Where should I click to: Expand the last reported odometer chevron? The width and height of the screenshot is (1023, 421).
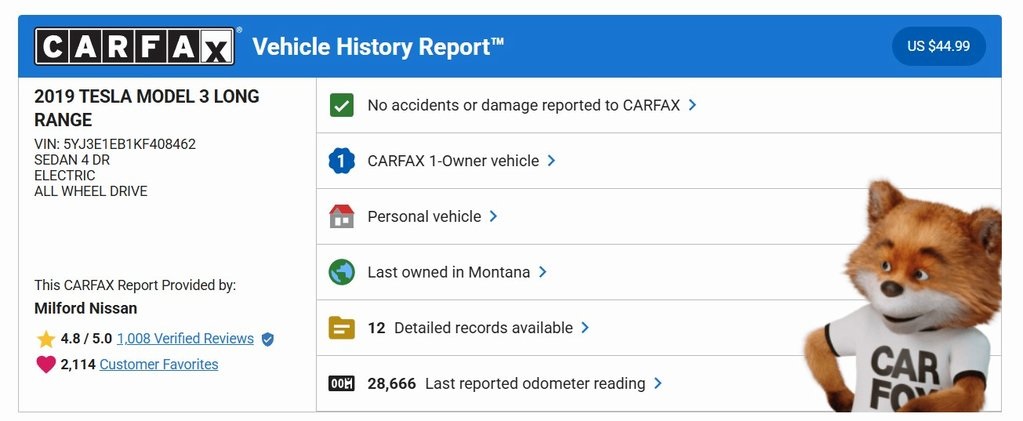point(657,384)
